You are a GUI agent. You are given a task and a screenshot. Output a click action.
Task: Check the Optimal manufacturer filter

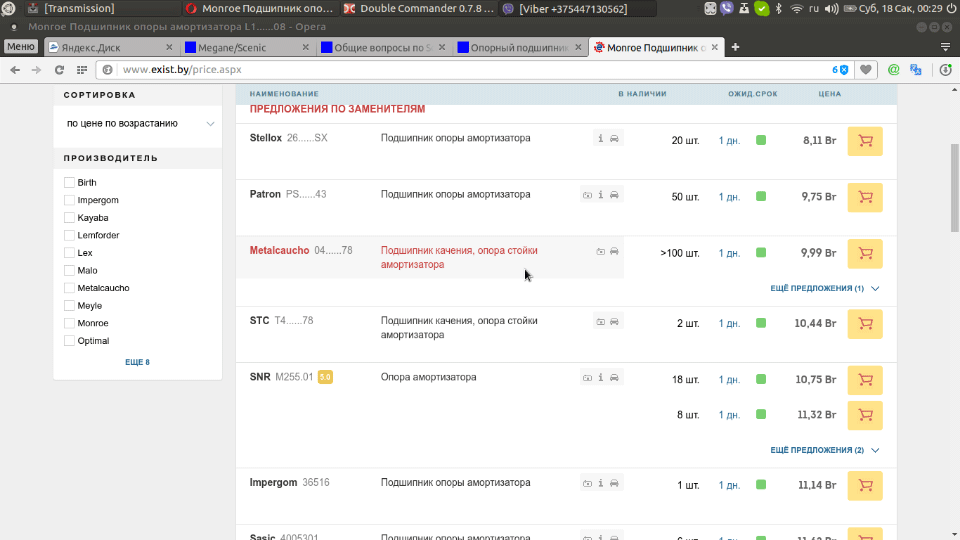click(69, 341)
